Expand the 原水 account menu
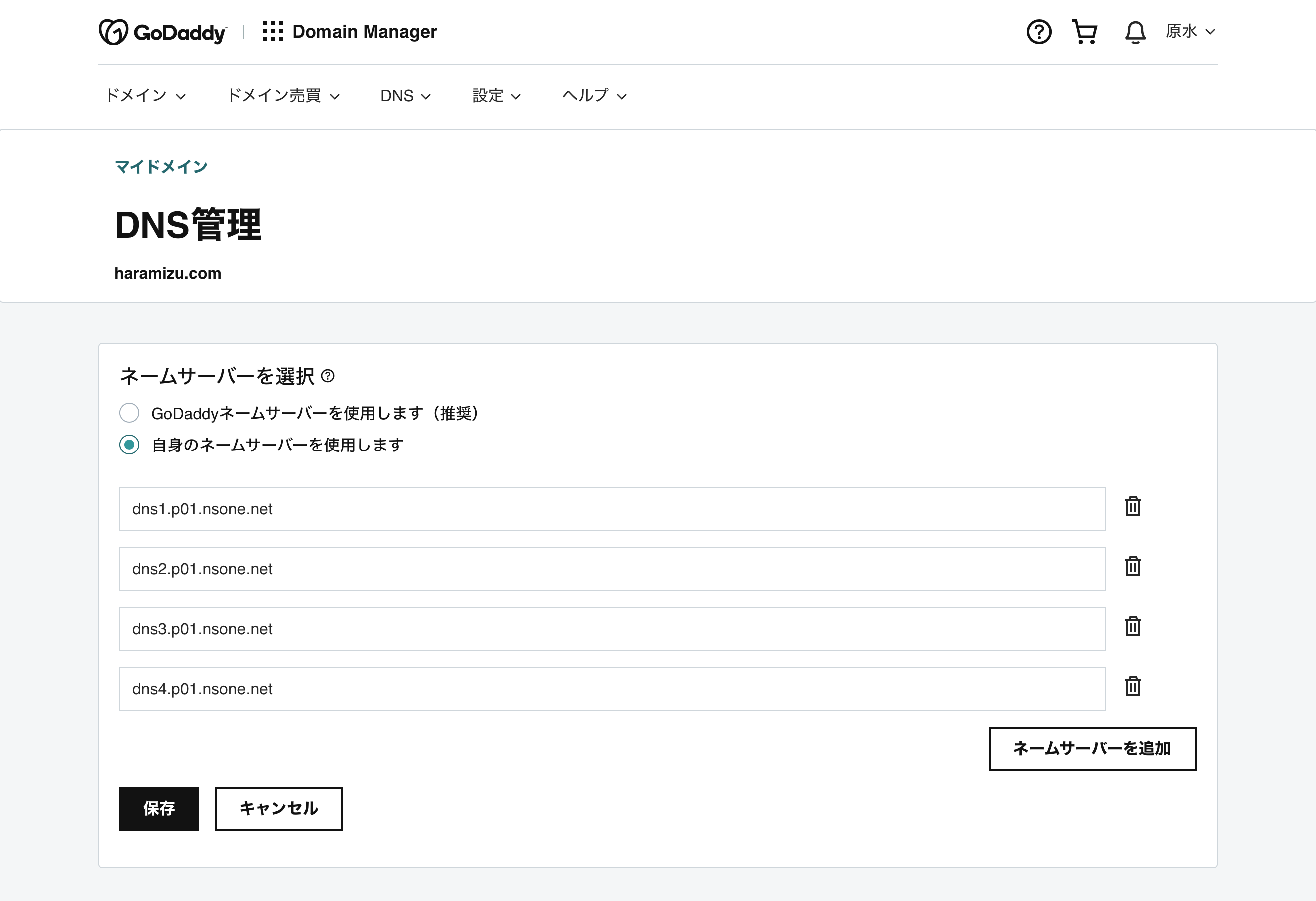This screenshot has width=1316, height=901. click(x=1190, y=31)
